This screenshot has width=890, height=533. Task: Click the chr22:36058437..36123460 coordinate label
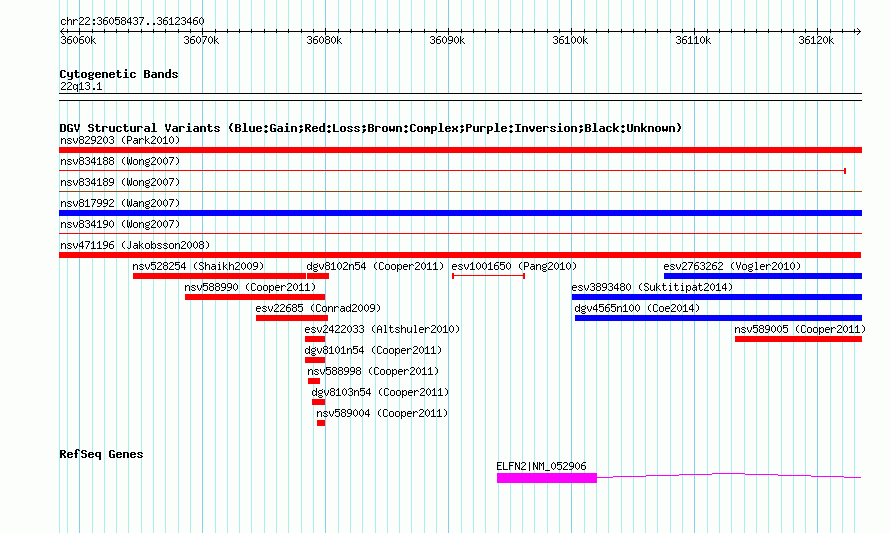pyautogui.click(x=132, y=21)
